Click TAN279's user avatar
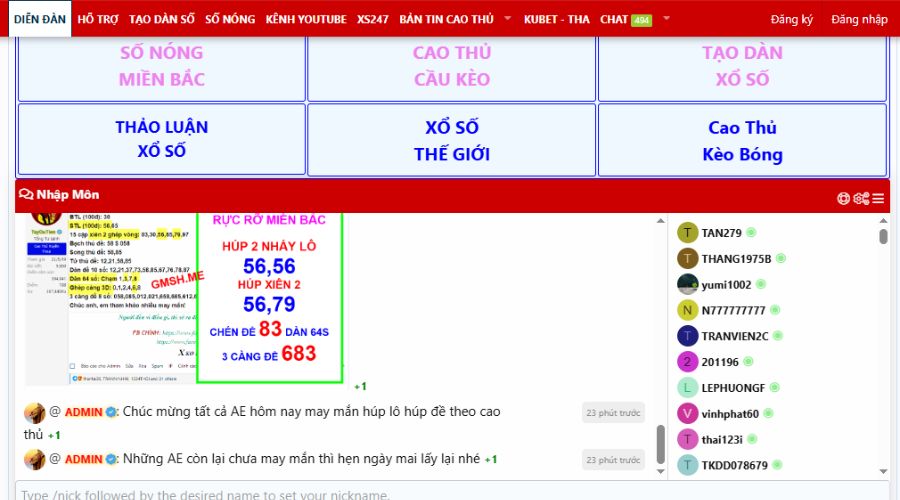 click(687, 233)
